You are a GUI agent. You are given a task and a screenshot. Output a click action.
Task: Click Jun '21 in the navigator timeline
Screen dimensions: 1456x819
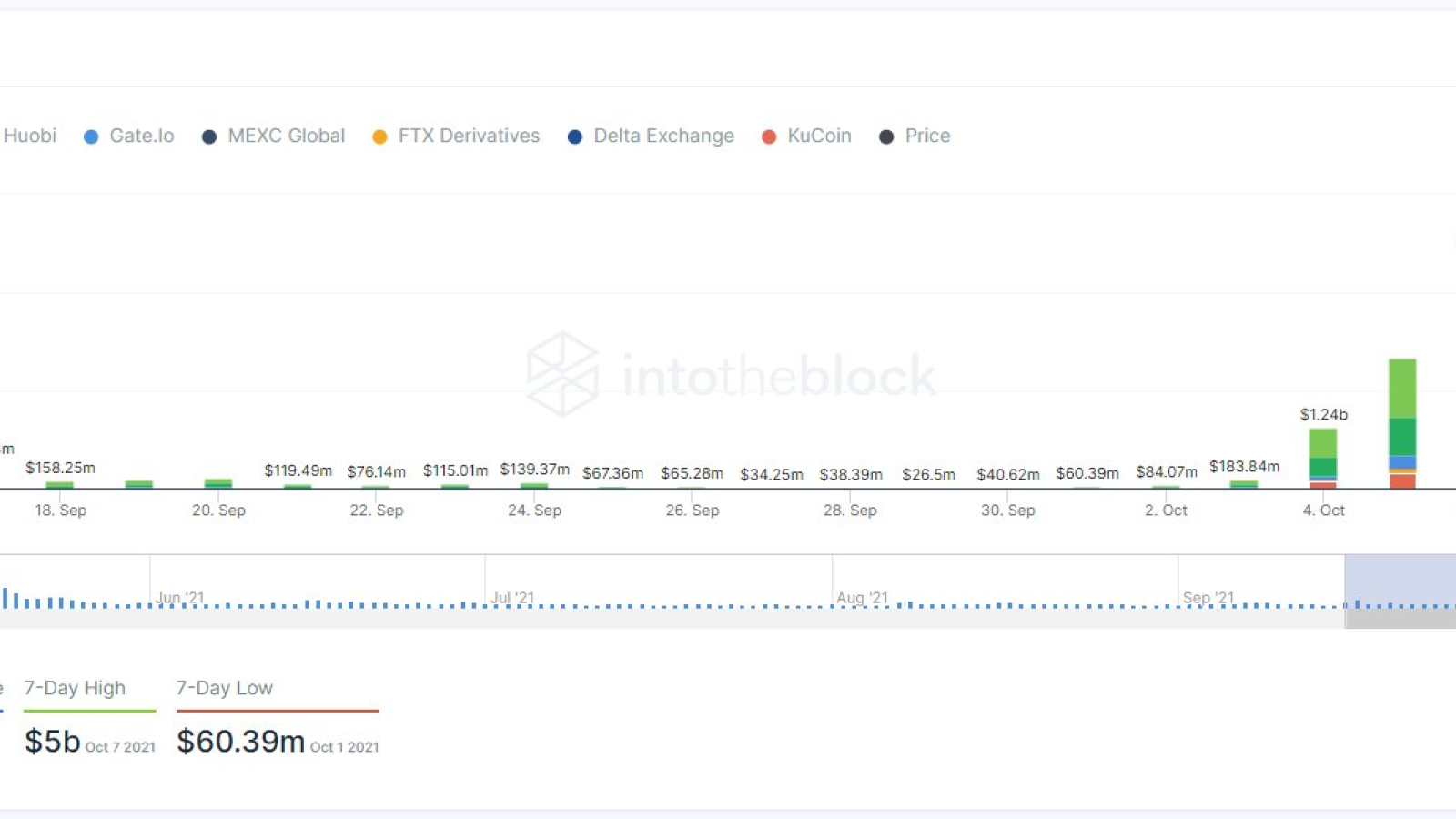[x=180, y=598]
